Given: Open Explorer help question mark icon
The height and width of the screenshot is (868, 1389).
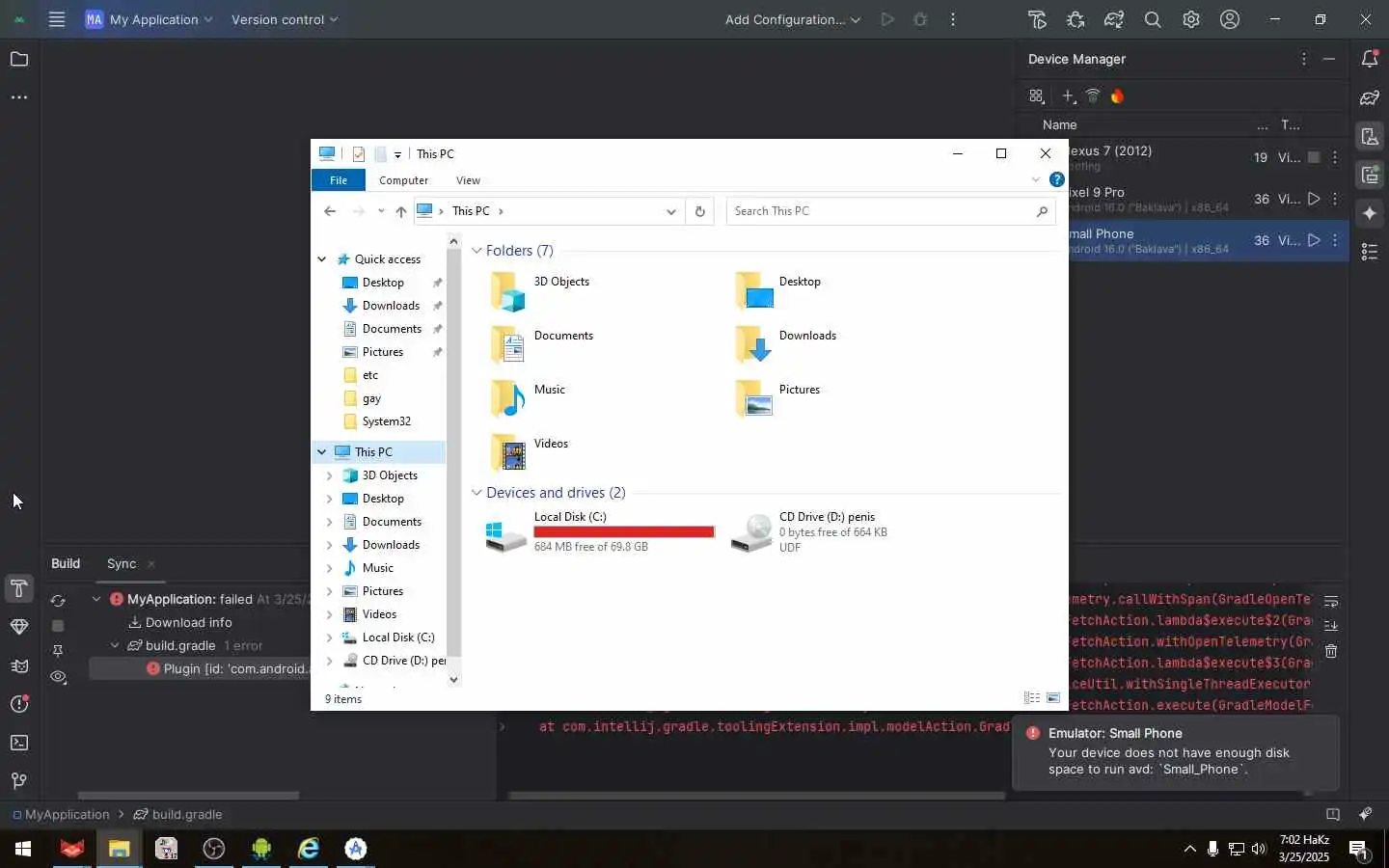Looking at the screenshot, I should (x=1057, y=180).
